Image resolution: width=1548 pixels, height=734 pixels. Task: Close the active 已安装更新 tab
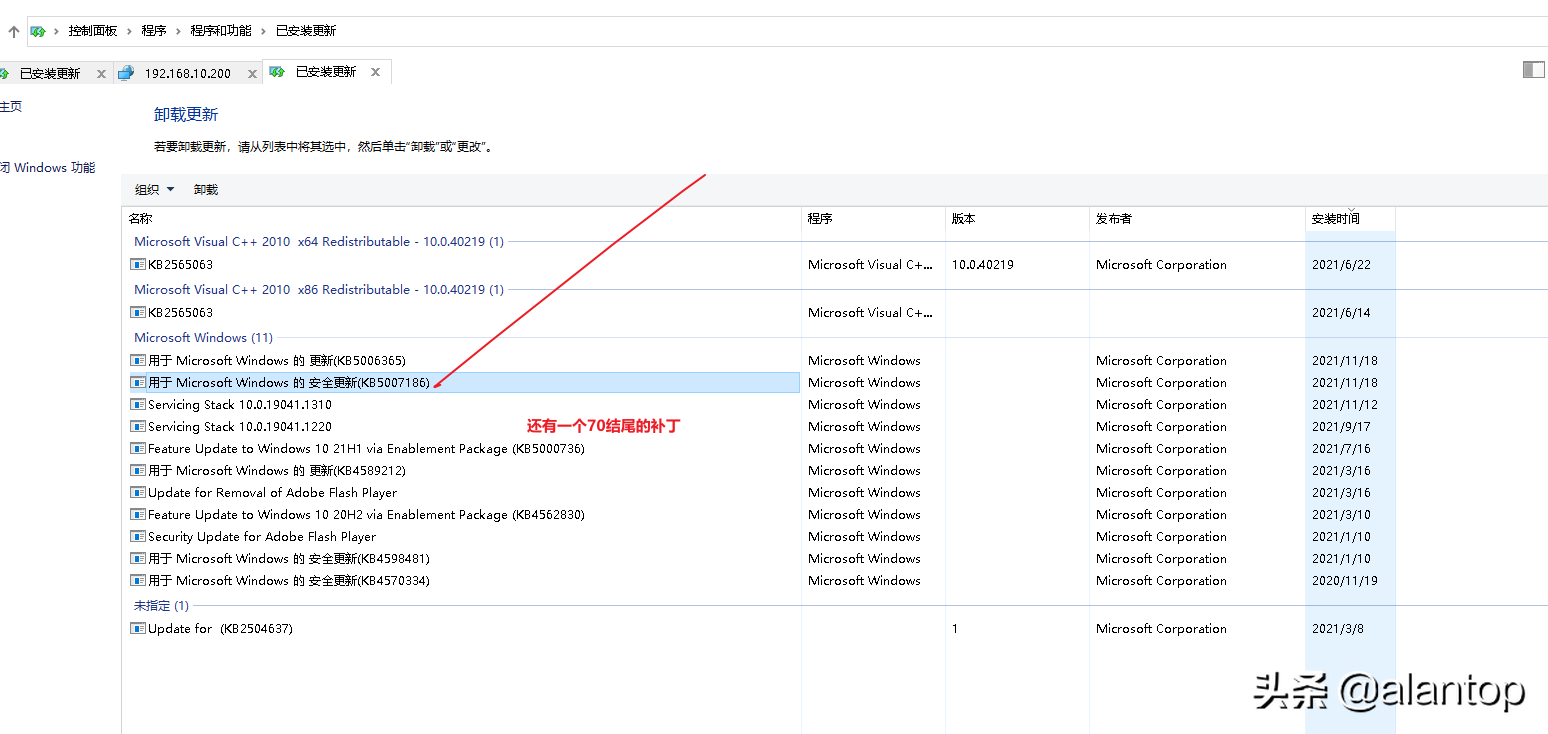coord(375,72)
